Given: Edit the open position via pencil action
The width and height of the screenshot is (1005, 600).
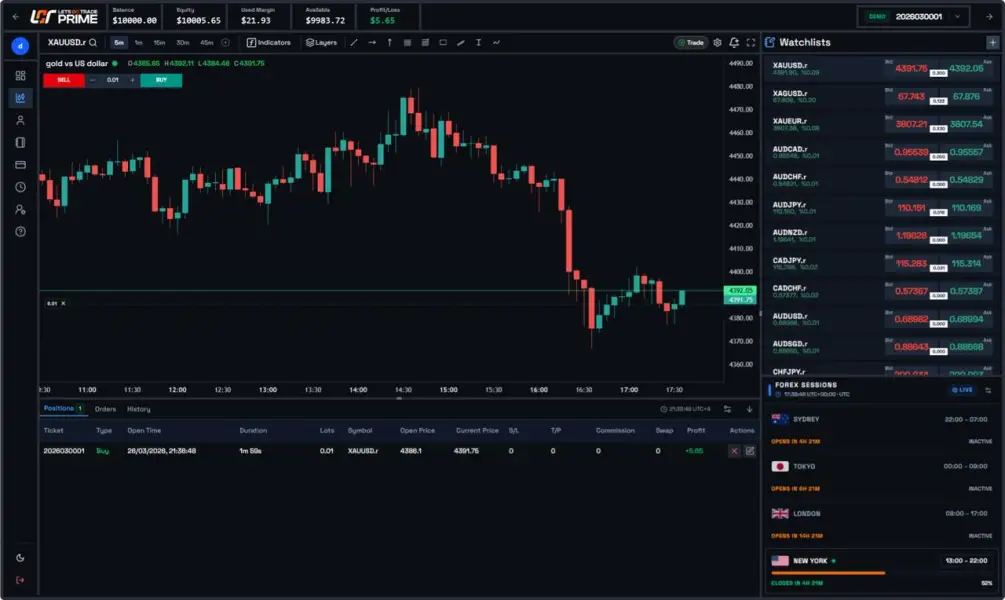Looking at the screenshot, I should [x=749, y=451].
